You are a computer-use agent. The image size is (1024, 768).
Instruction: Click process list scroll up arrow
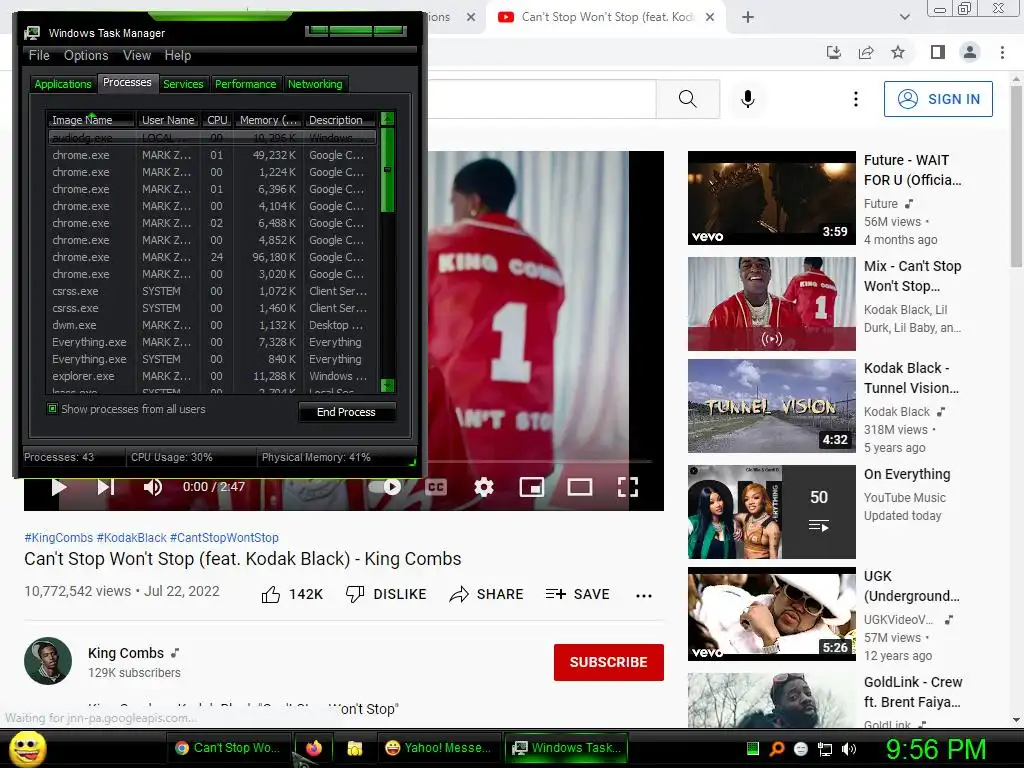pyautogui.click(x=387, y=119)
